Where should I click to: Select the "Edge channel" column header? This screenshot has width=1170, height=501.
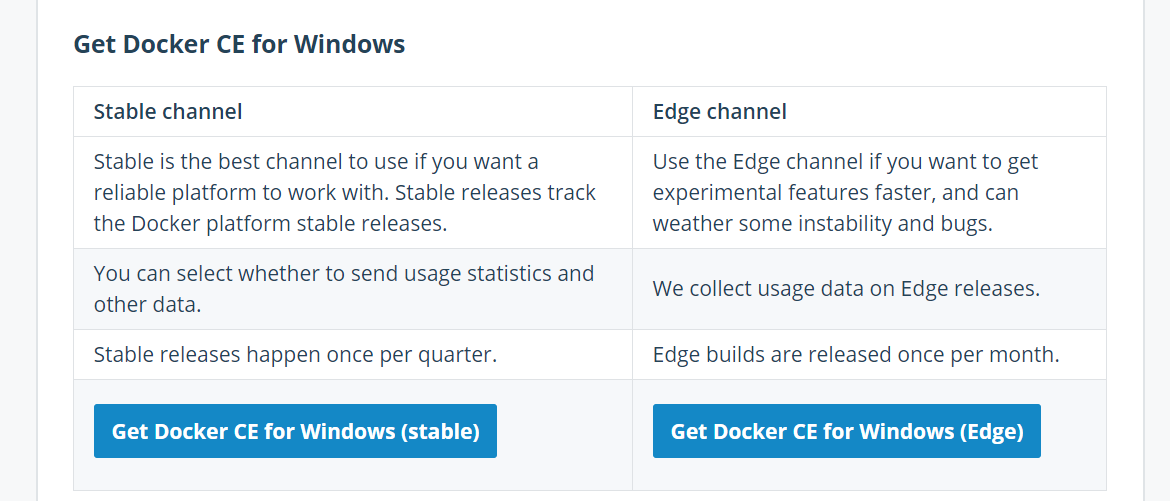coord(719,112)
